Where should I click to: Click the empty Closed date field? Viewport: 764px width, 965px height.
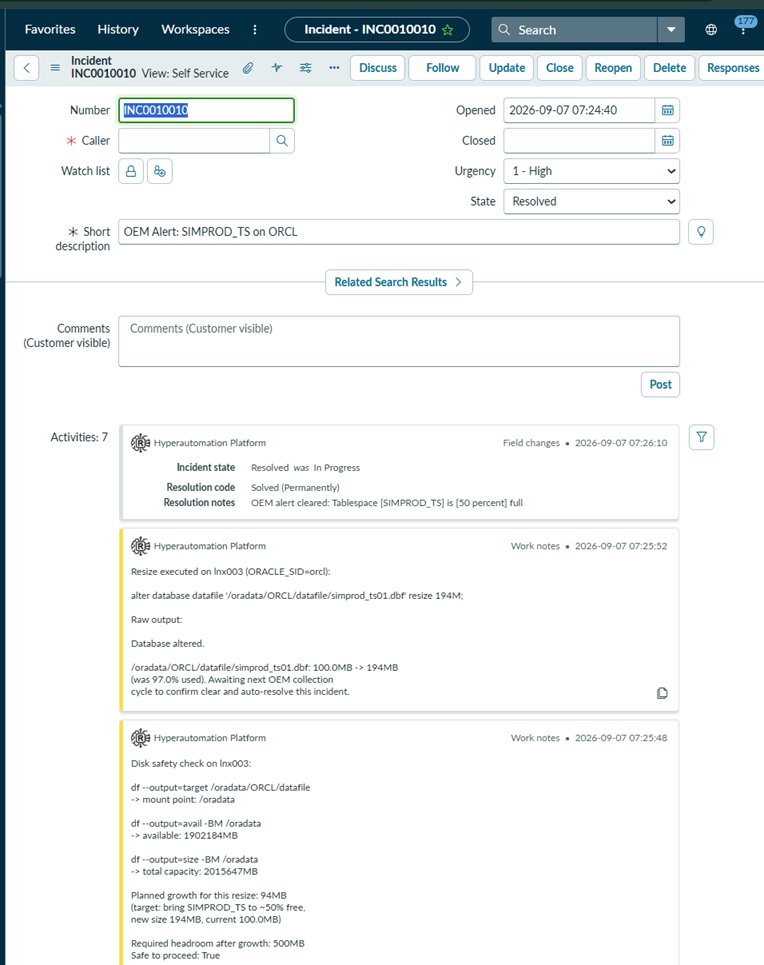coord(579,141)
